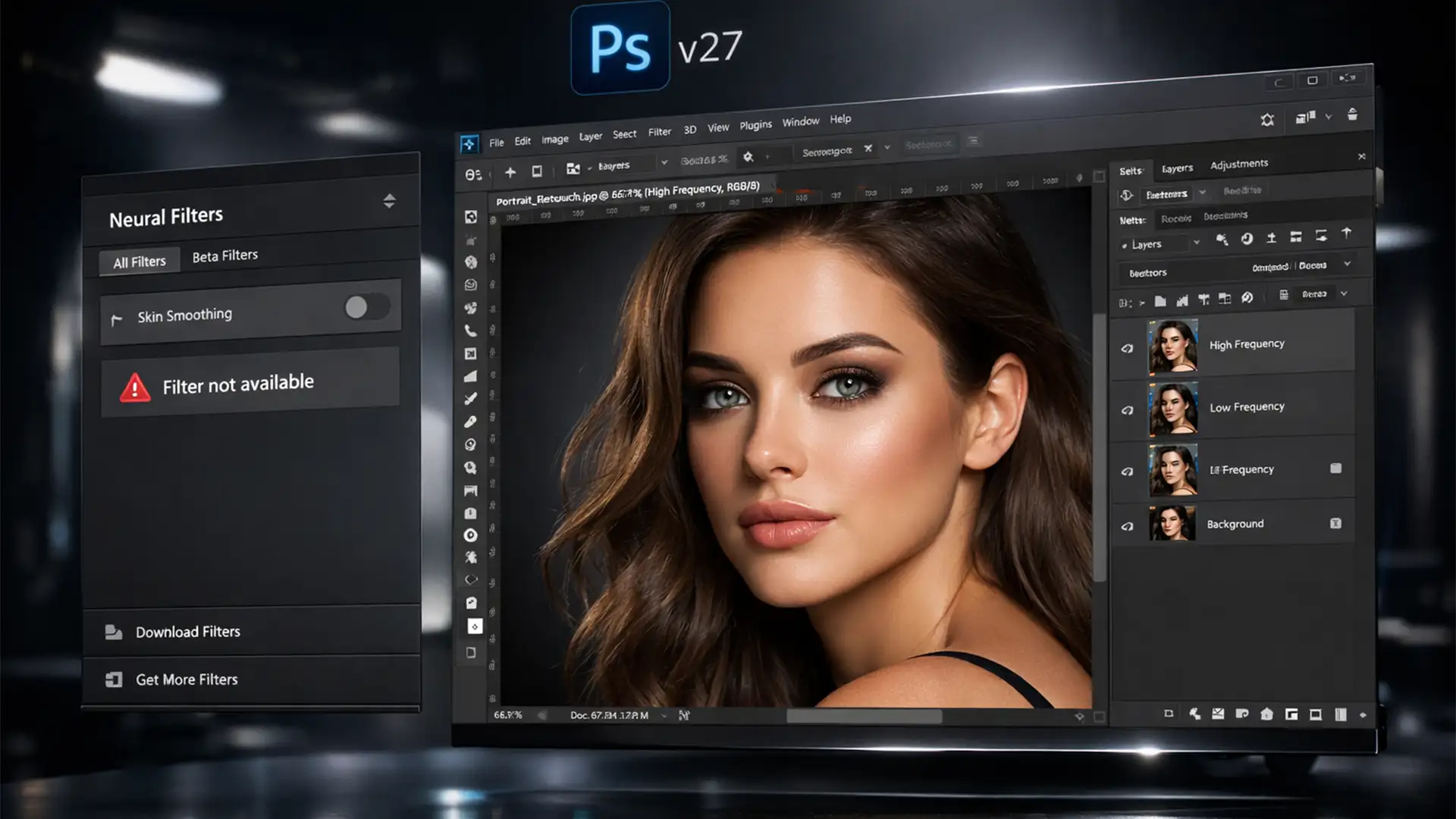This screenshot has height=819, width=1456.
Task: Switch to the Beta Filters tab
Action: click(x=224, y=255)
